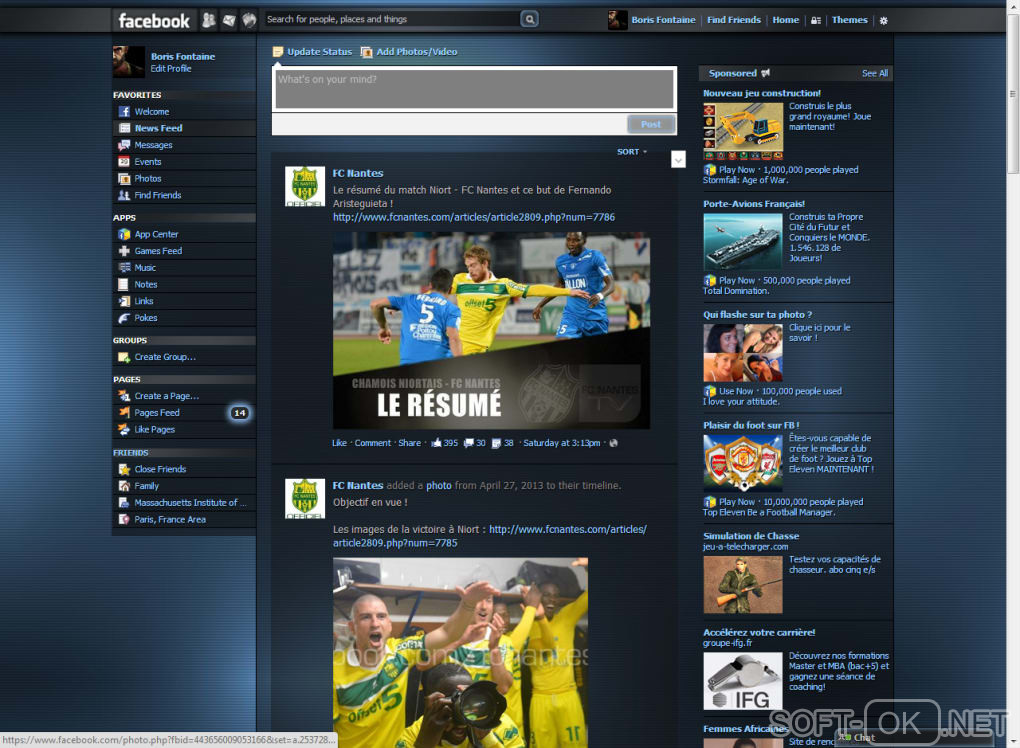This screenshot has height=748, width=1020.
Task: Open the SORT dropdown
Action: click(632, 152)
